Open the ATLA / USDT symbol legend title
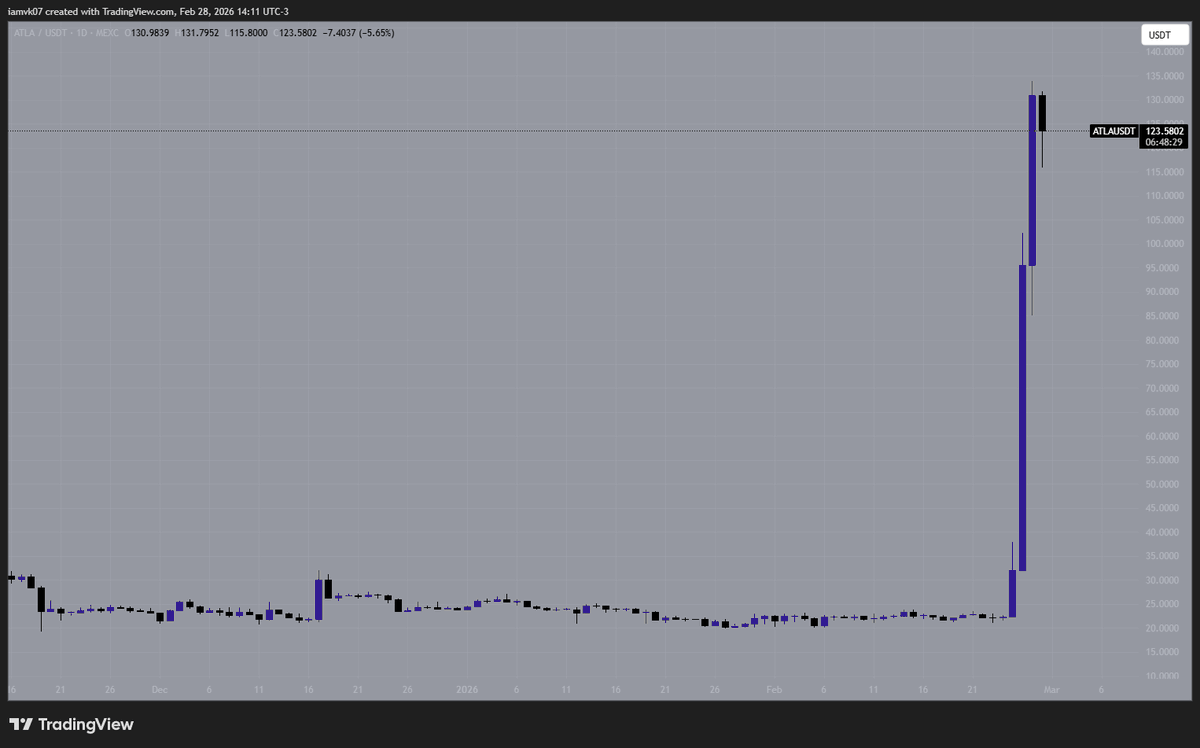 coord(68,33)
